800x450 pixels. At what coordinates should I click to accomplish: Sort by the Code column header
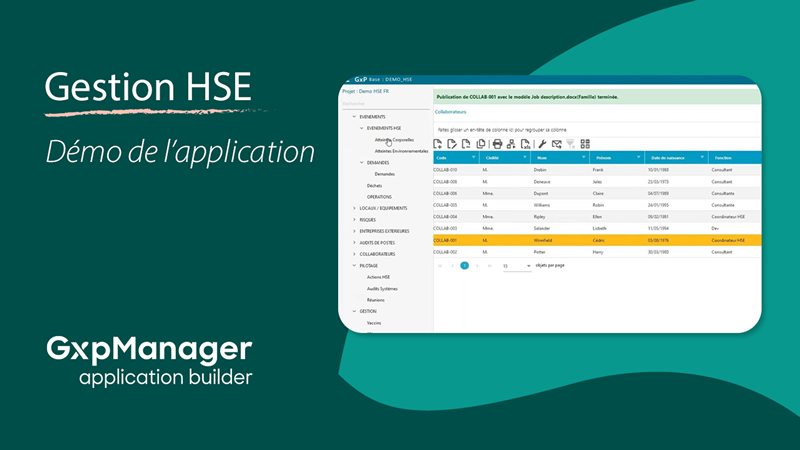[x=441, y=158]
